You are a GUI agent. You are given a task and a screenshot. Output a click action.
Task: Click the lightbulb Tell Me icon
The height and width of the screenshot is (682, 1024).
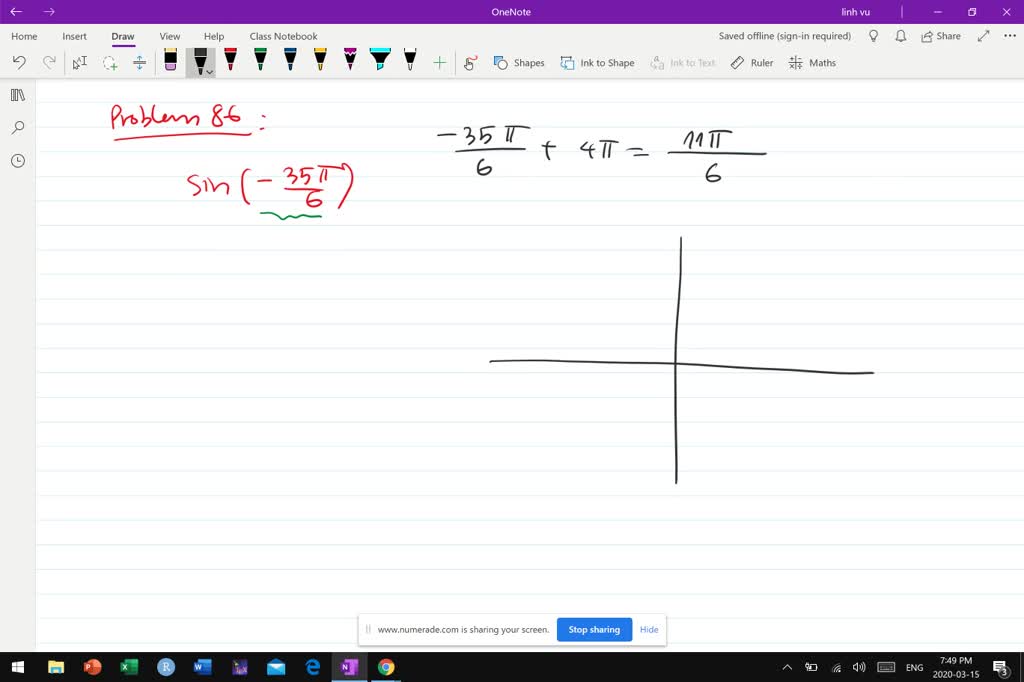tap(873, 36)
